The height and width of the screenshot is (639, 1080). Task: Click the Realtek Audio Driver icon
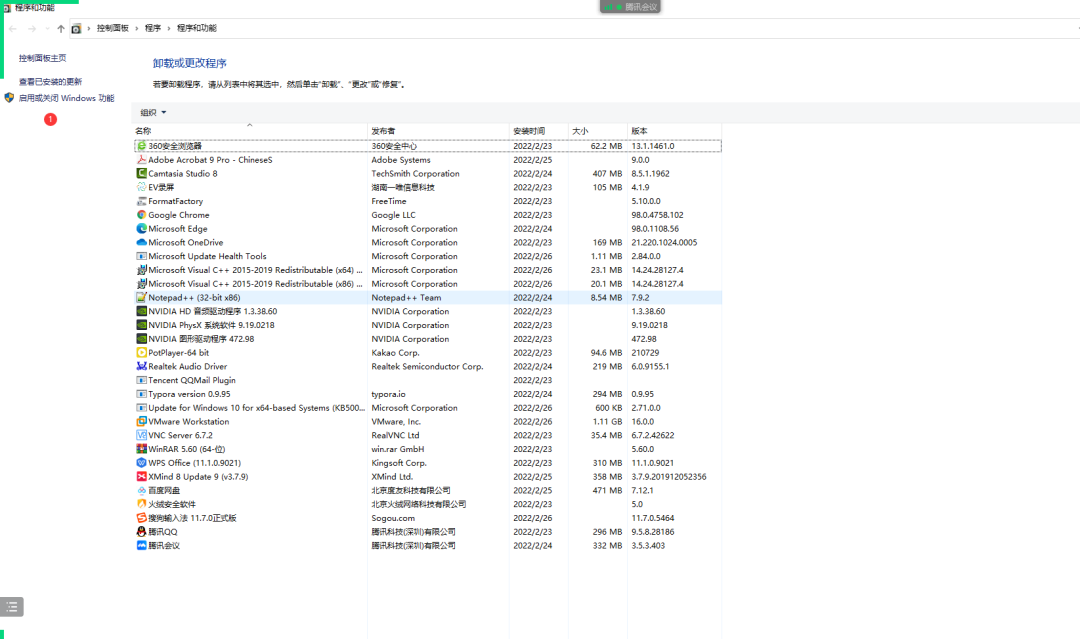(x=141, y=366)
